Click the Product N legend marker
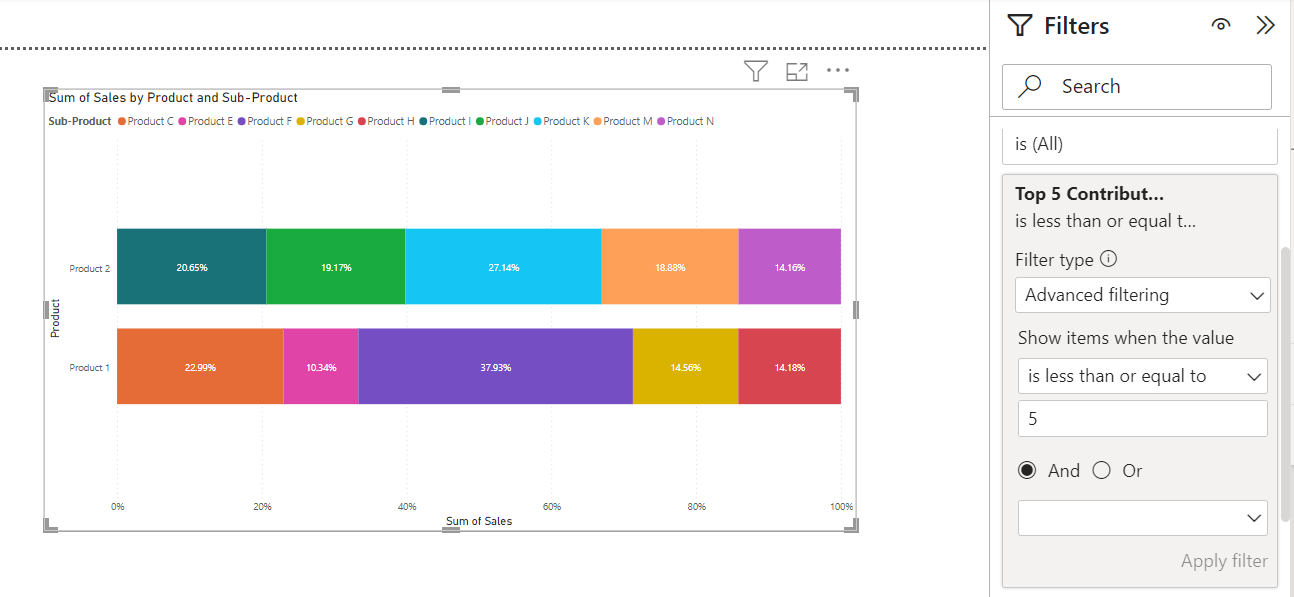 661,121
